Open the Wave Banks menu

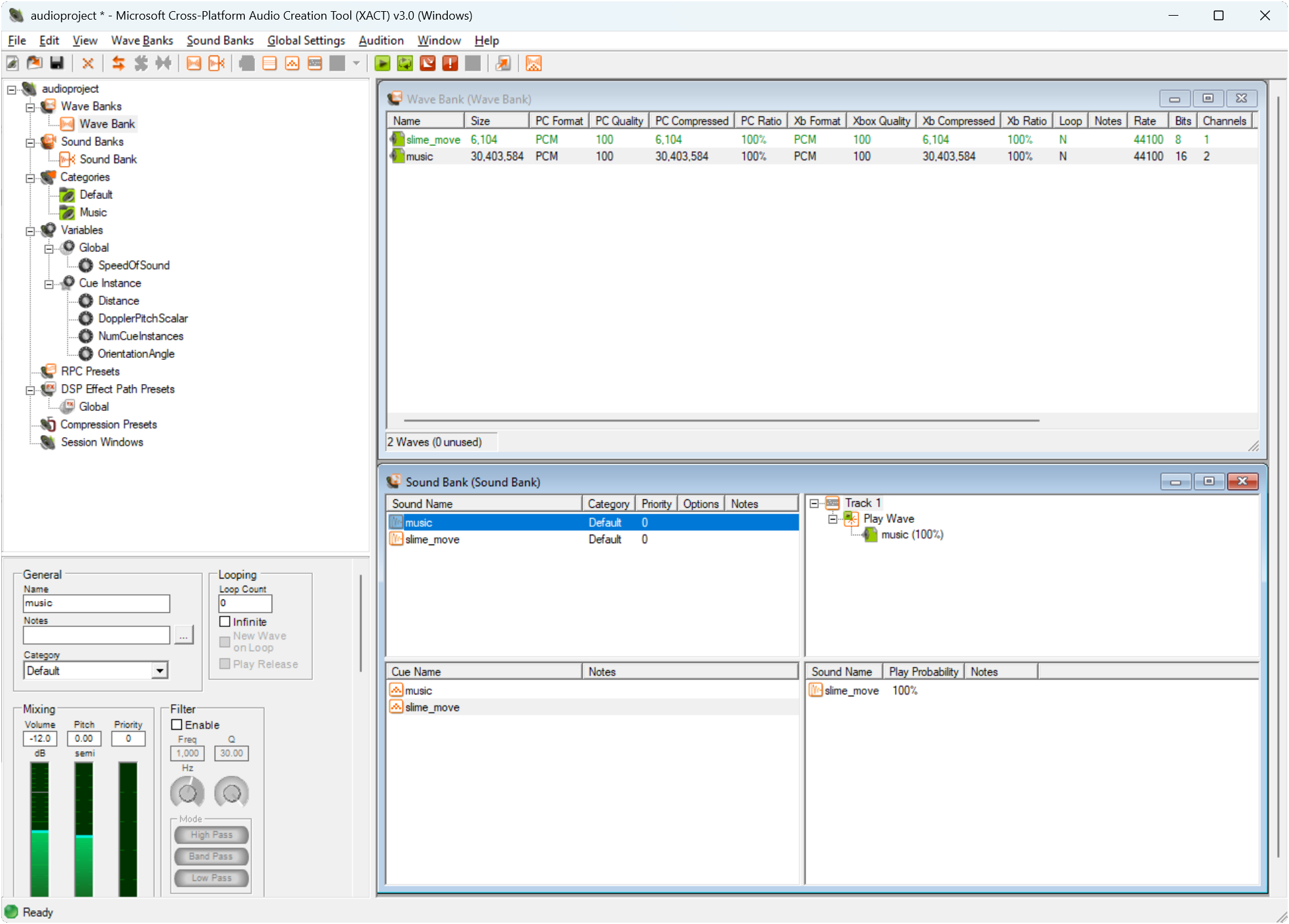(x=142, y=41)
